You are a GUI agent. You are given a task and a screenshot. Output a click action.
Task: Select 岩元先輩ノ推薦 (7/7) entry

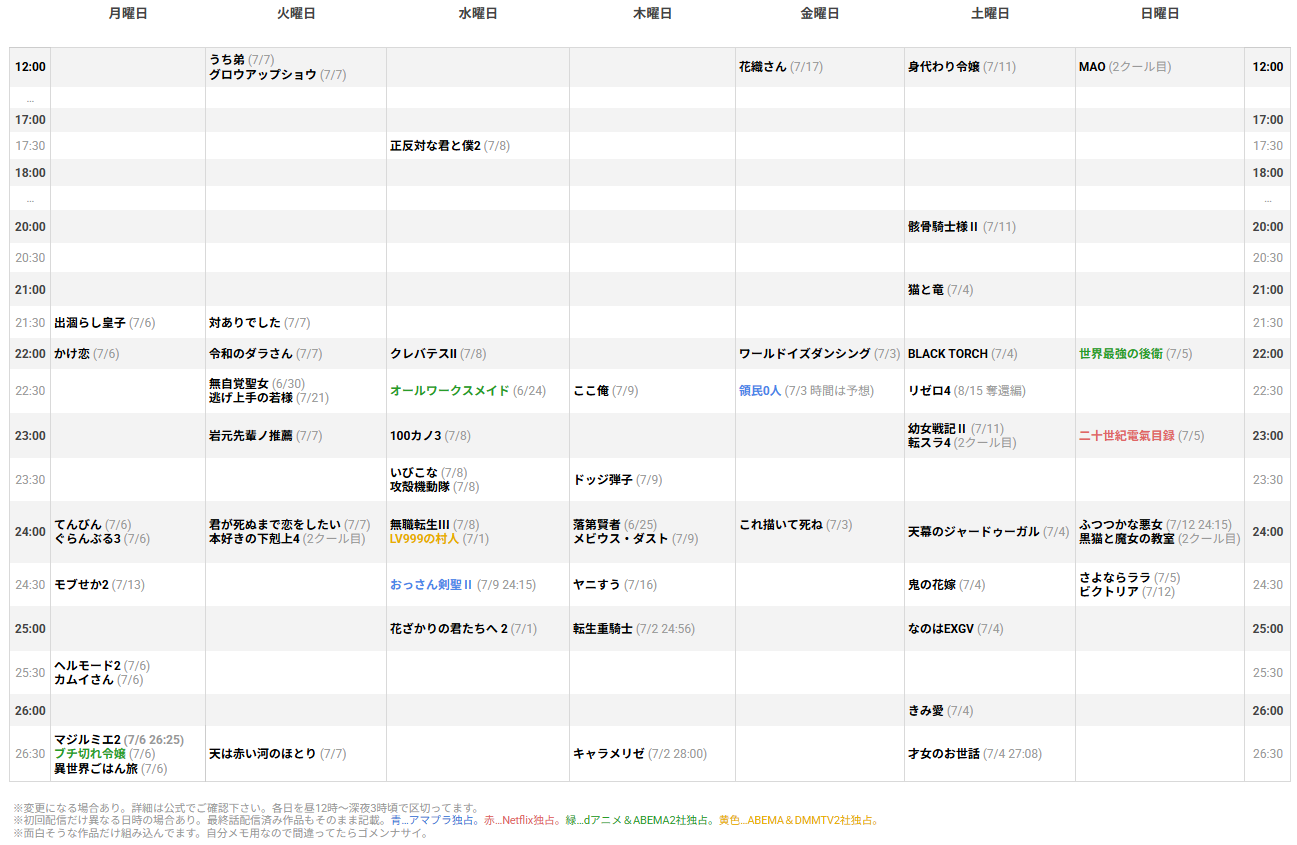[x=266, y=436]
